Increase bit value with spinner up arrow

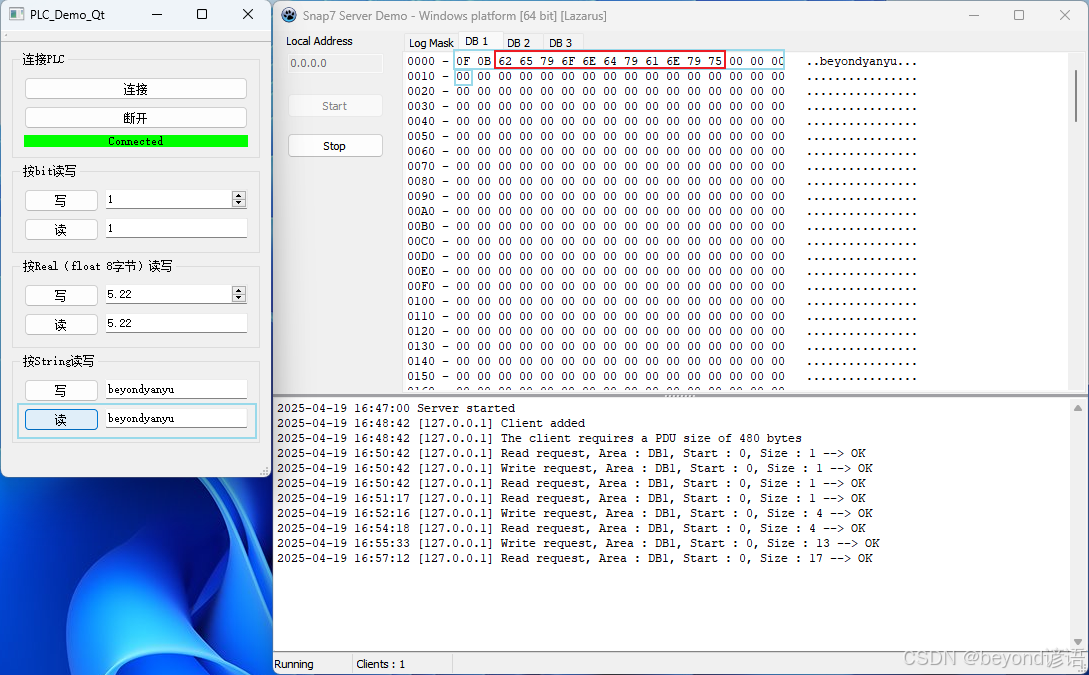pyautogui.click(x=239, y=195)
